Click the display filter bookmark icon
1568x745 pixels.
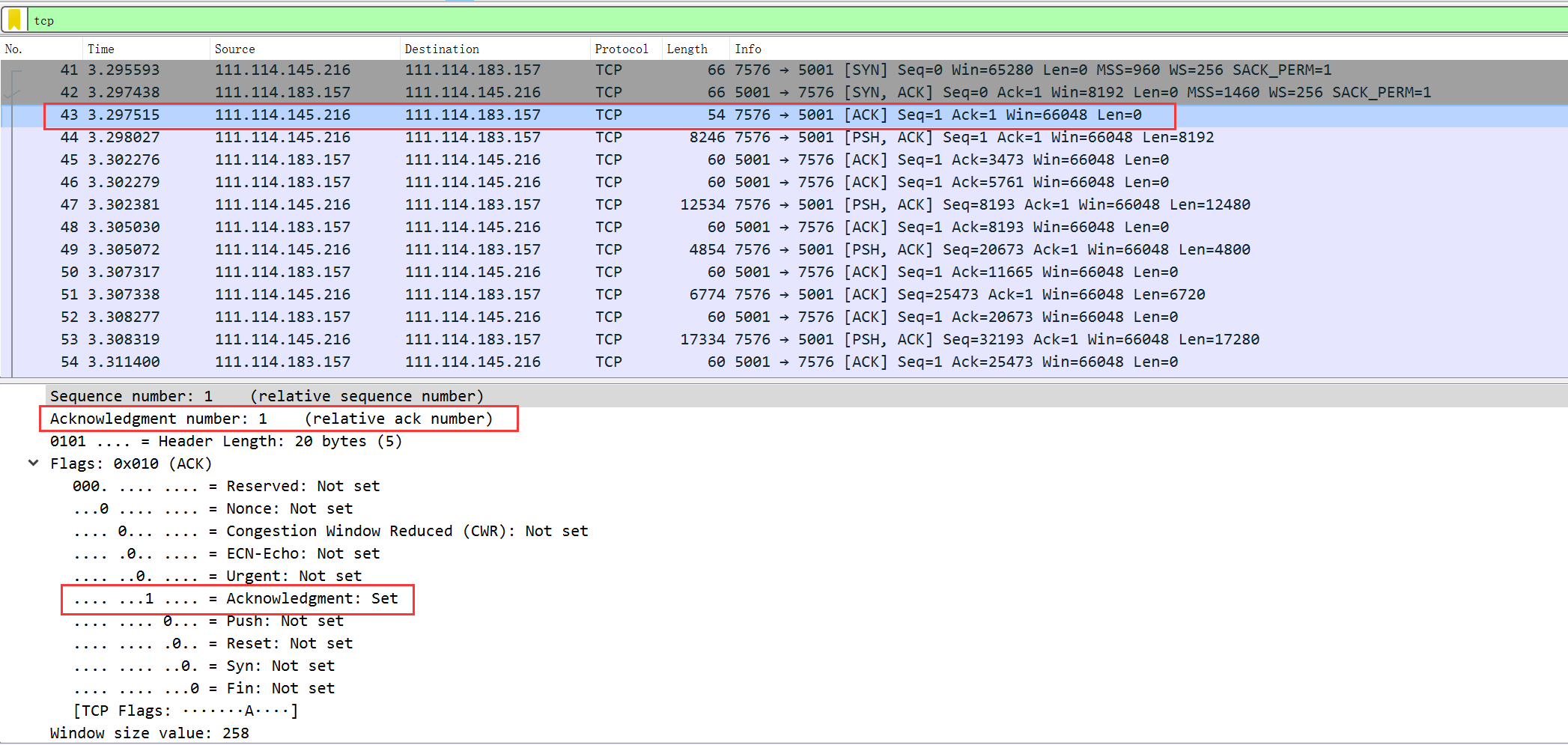[x=14, y=20]
